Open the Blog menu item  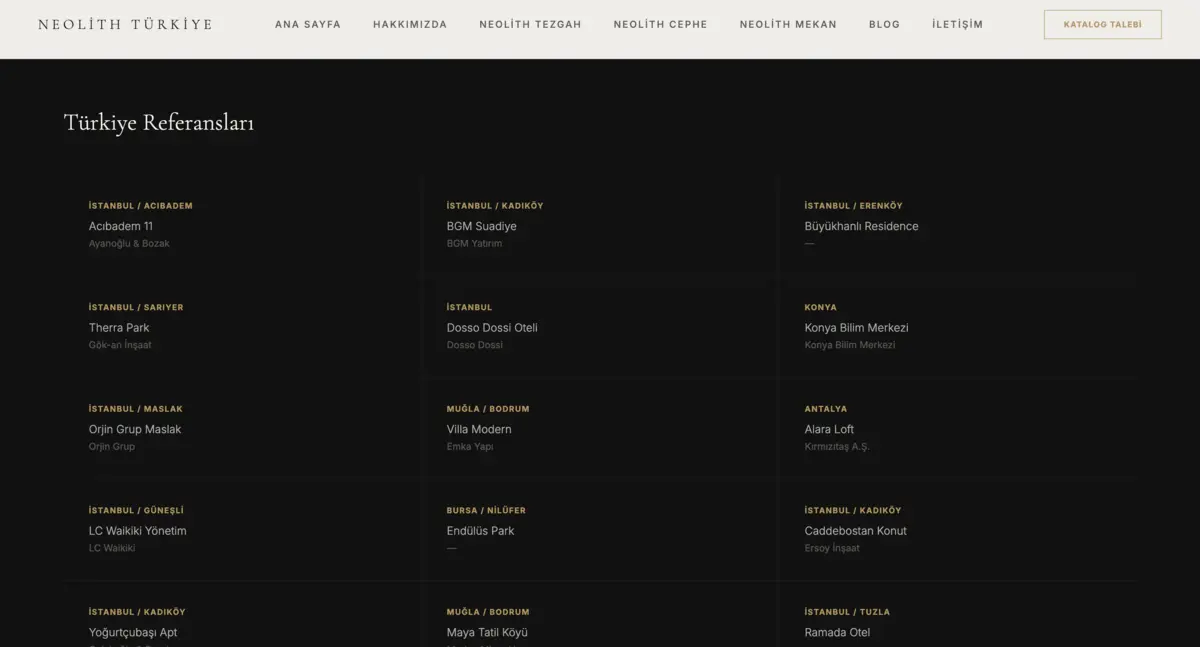(884, 24)
